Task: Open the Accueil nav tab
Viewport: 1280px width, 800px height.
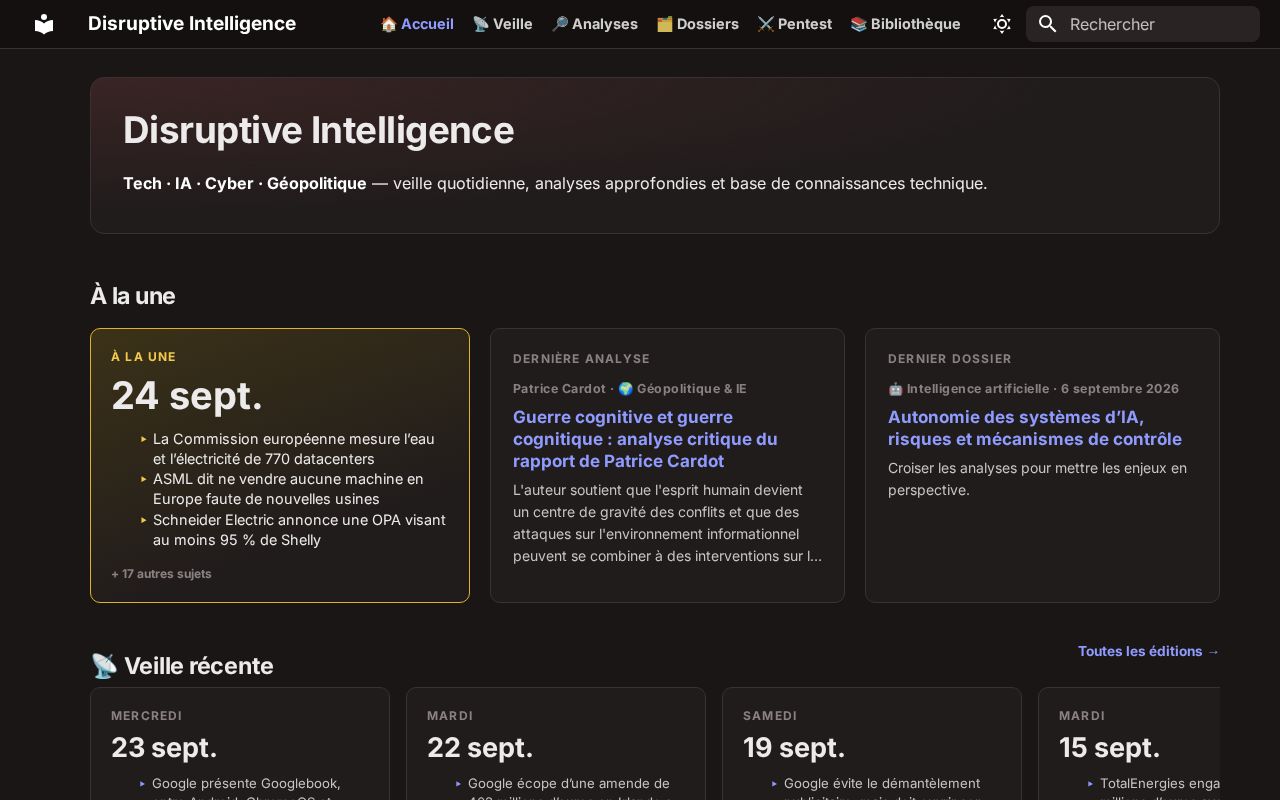Action: click(417, 24)
